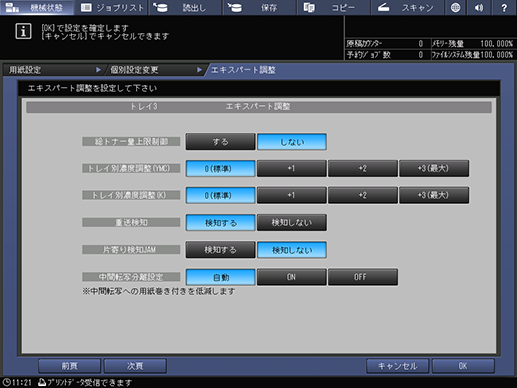Set 重送検知 to 検知する

220,222
